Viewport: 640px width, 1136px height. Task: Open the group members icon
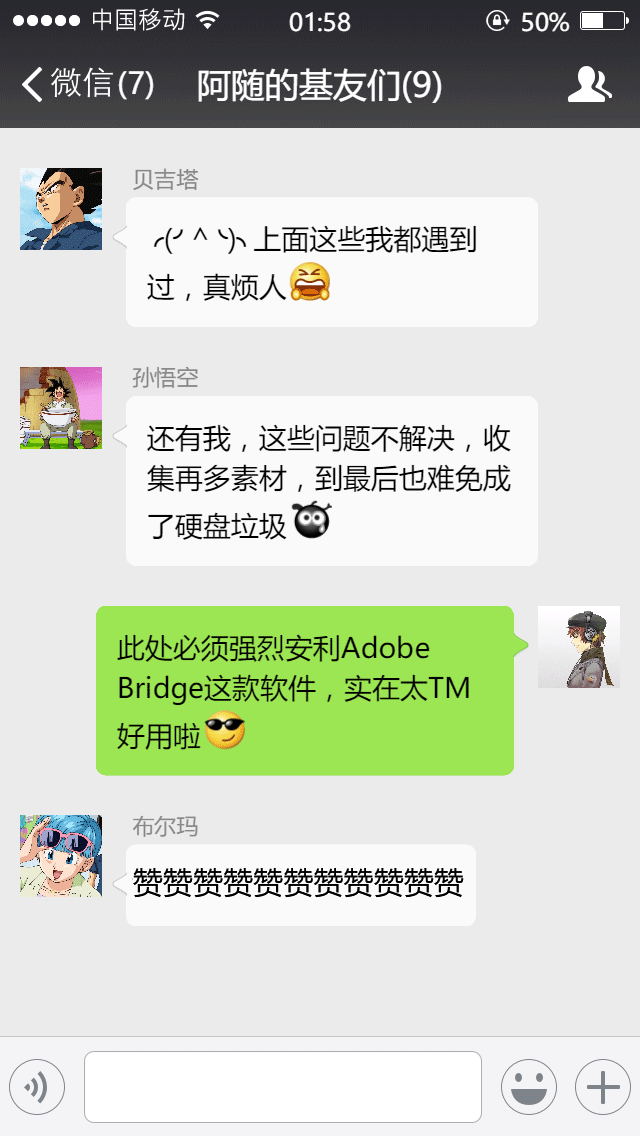point(589,84)
